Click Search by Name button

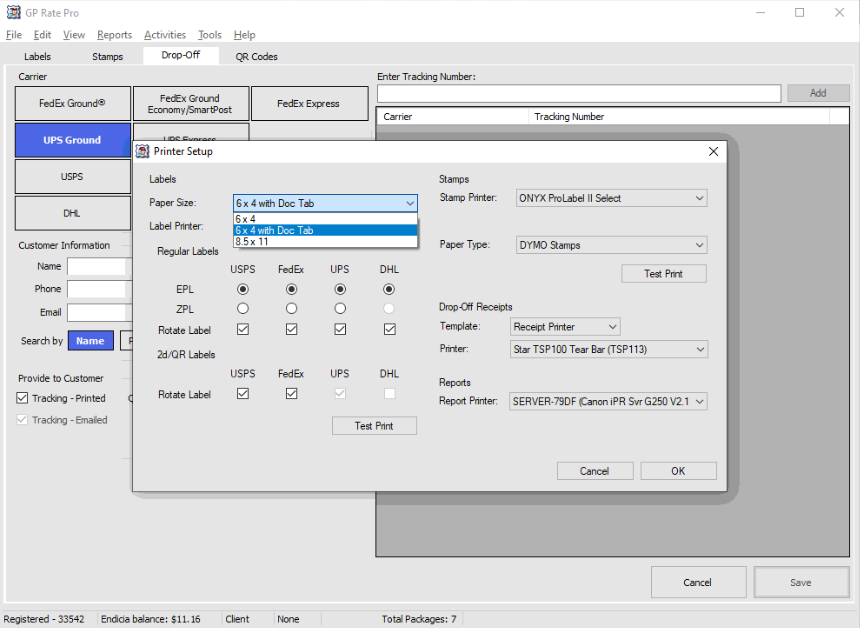[90, 341]
